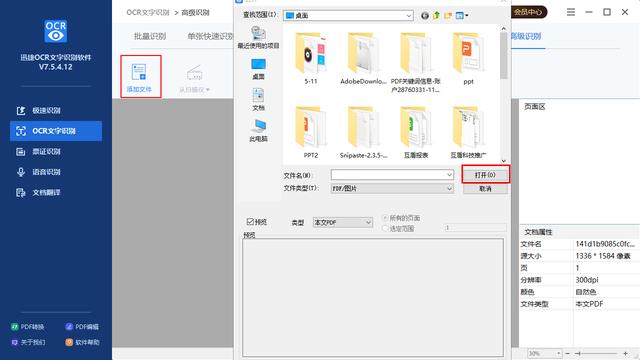Select the 所有的页面 radio button
This screenshot has width=640, height=360.
[385, 218]
